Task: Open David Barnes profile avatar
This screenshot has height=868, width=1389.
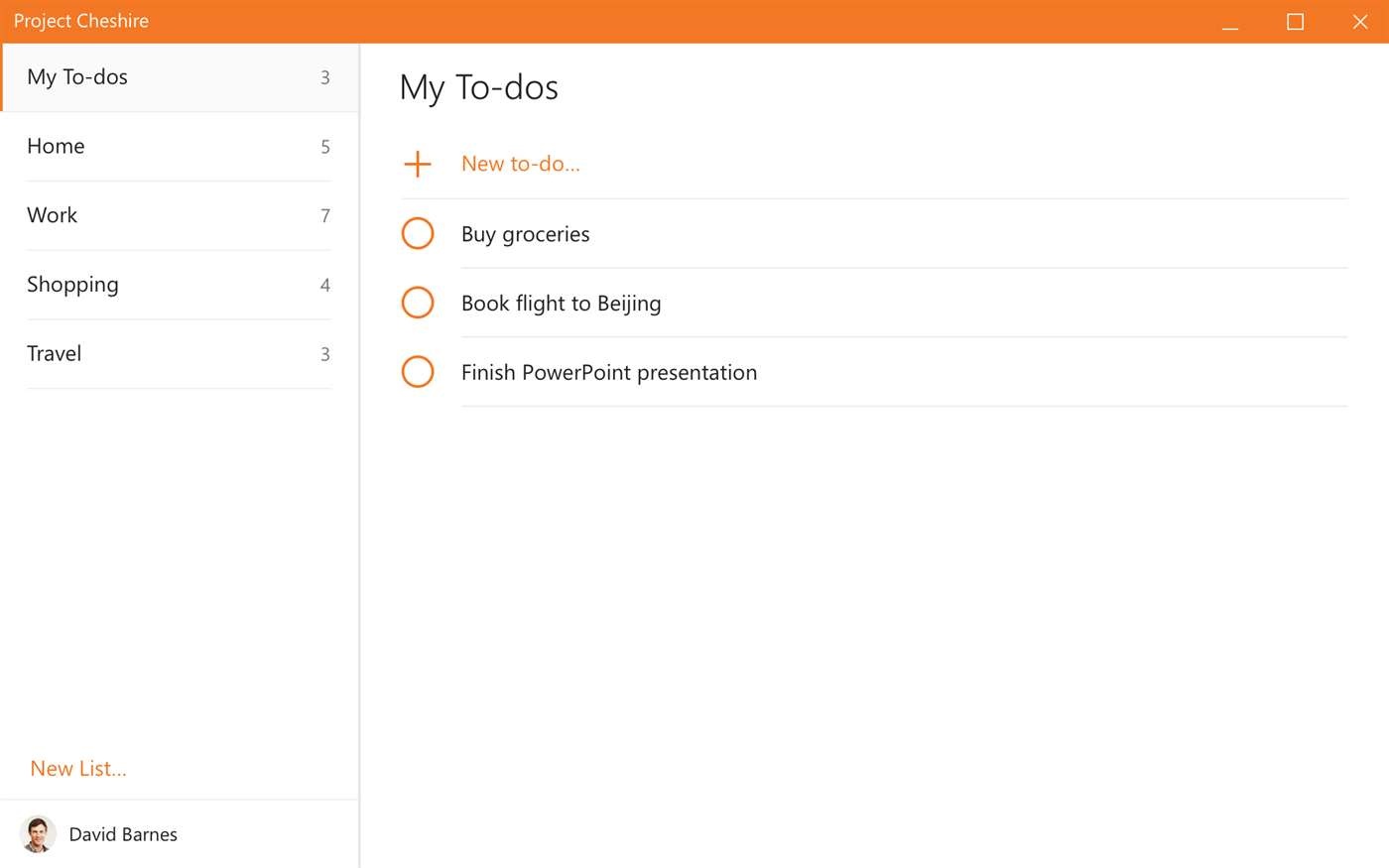Action: [x=38, y=834]
